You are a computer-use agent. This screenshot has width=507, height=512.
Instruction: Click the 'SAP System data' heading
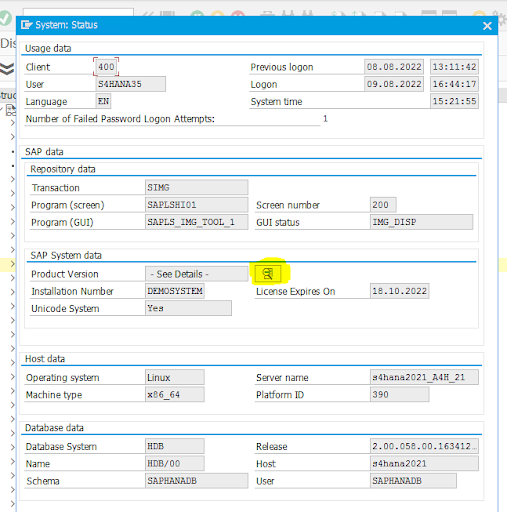[66, 255]
